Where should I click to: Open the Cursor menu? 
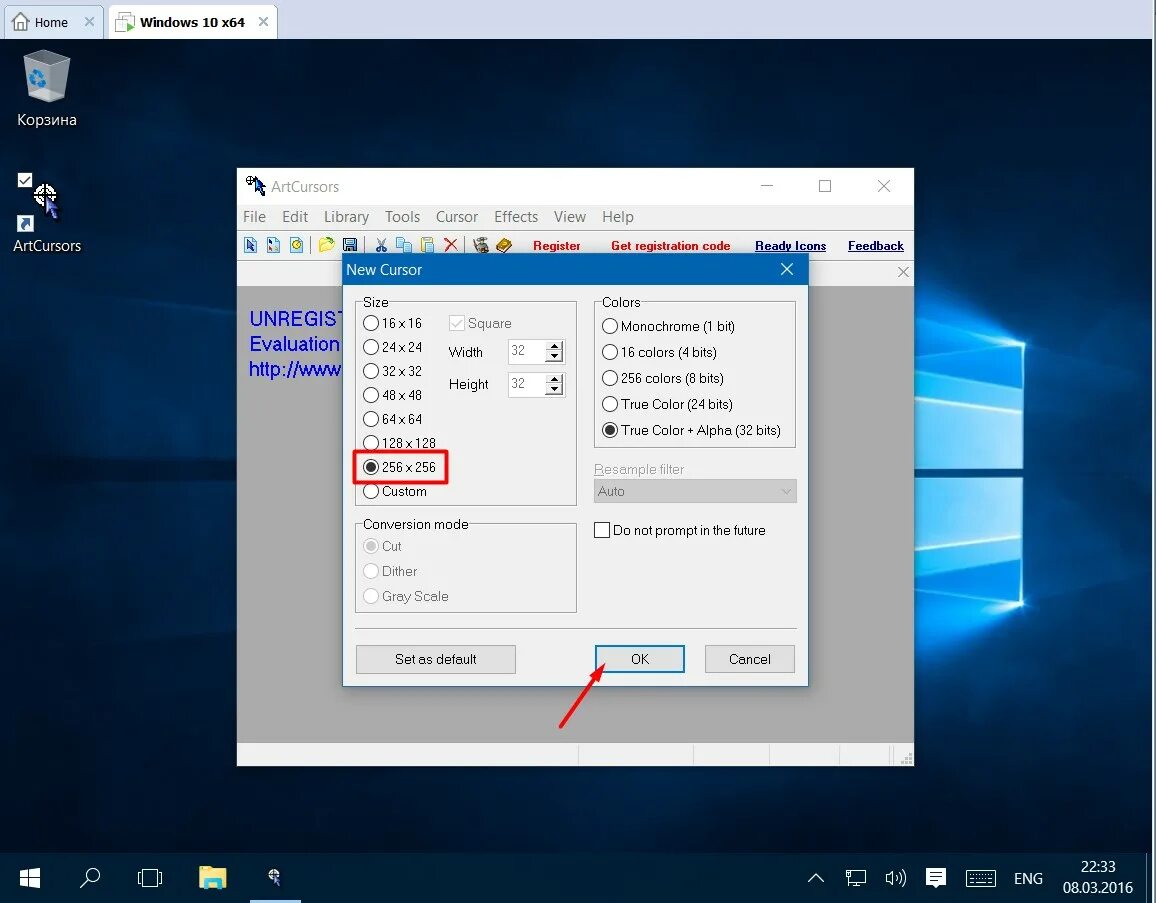(456, 217)
